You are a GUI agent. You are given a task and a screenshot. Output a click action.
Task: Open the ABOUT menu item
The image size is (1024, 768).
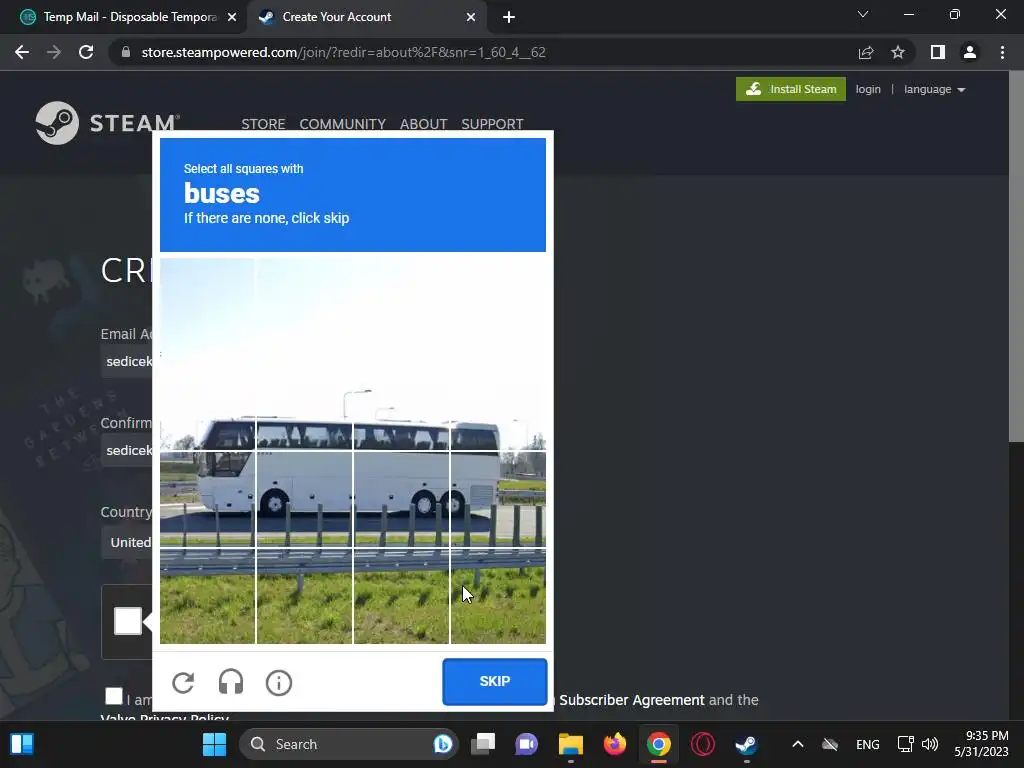point(423,124)
